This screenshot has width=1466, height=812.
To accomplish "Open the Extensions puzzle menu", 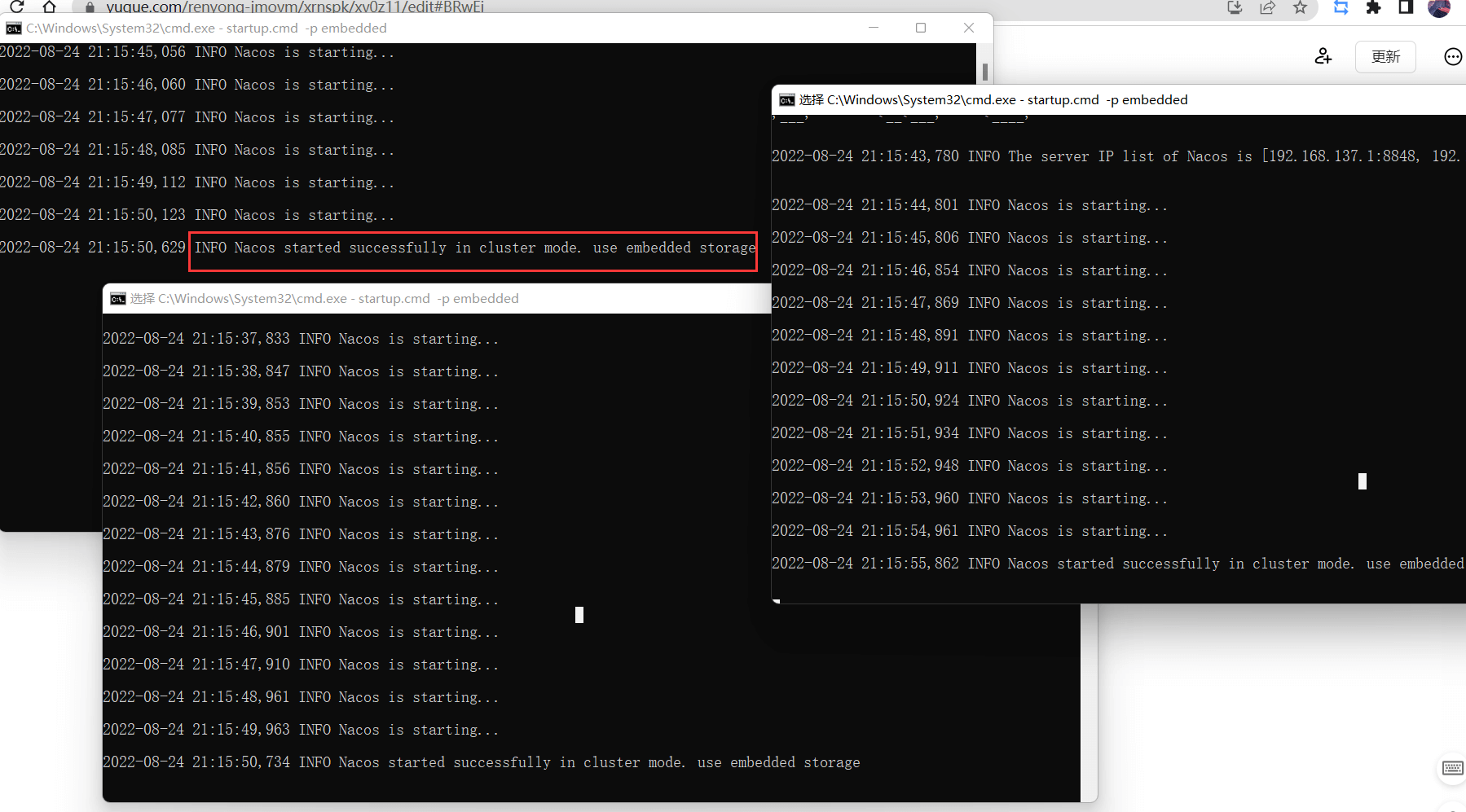I will (x=1373, y=7).
